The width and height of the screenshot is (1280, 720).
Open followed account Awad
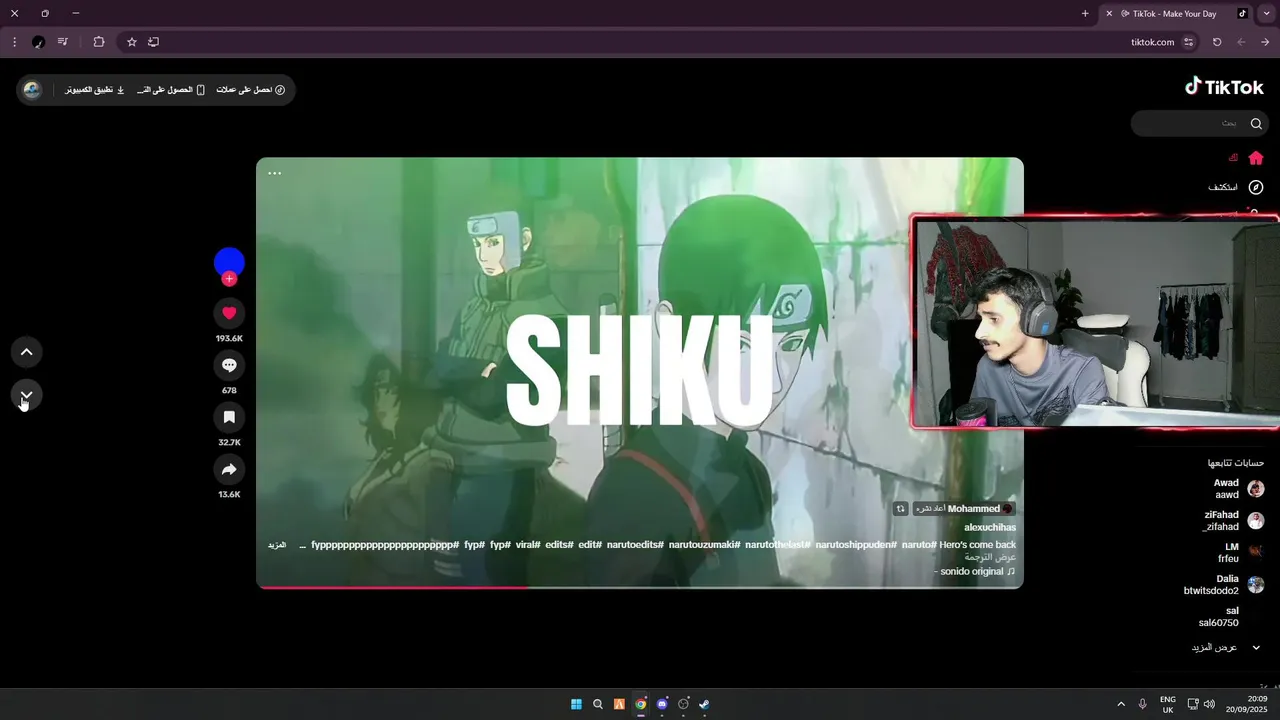[1236, 489]
